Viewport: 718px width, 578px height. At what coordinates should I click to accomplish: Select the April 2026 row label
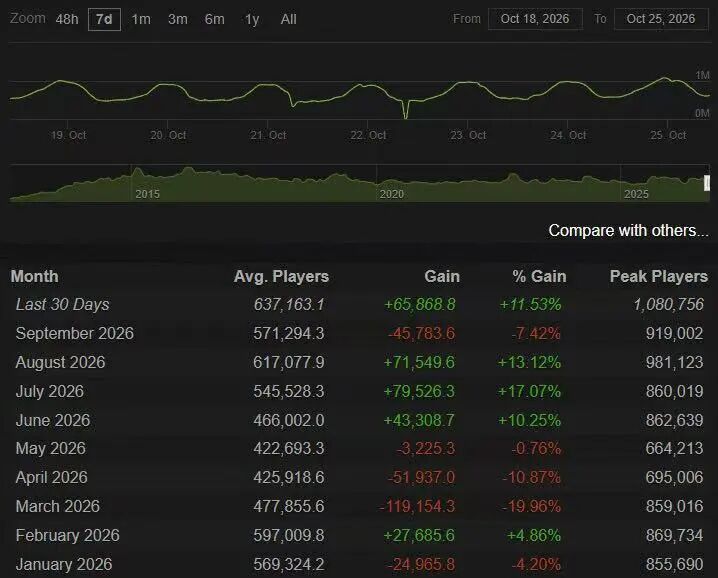coord(51,478)
